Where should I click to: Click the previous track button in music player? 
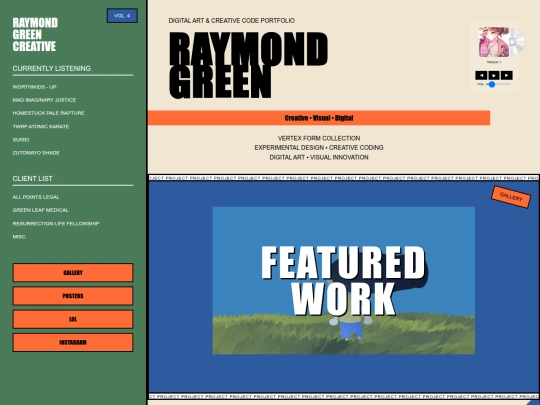[481, 75]
